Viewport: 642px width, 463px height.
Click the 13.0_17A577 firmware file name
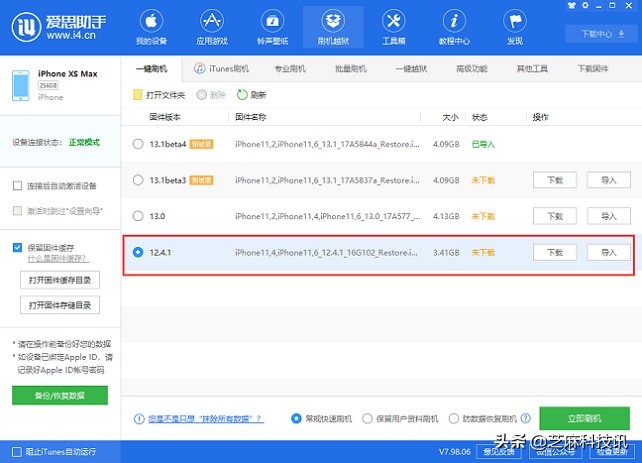tap(328, 216)
